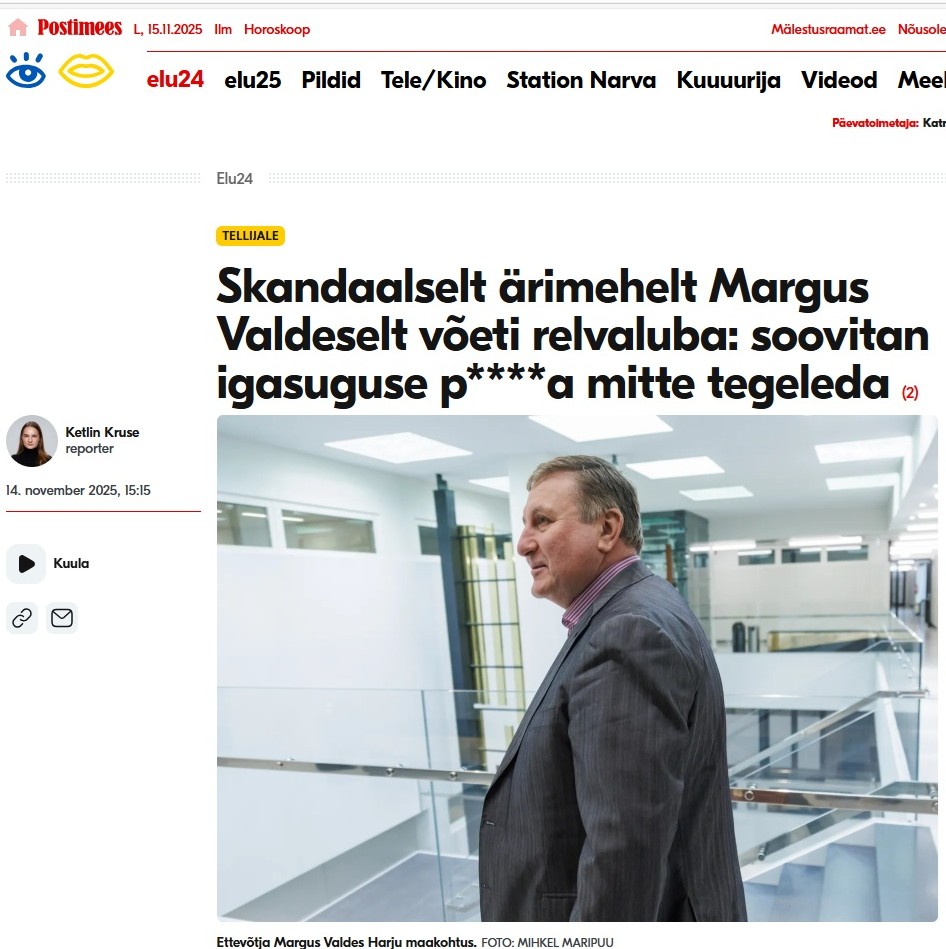Open Ketlin Kruse's author avatar

[31, 441]
